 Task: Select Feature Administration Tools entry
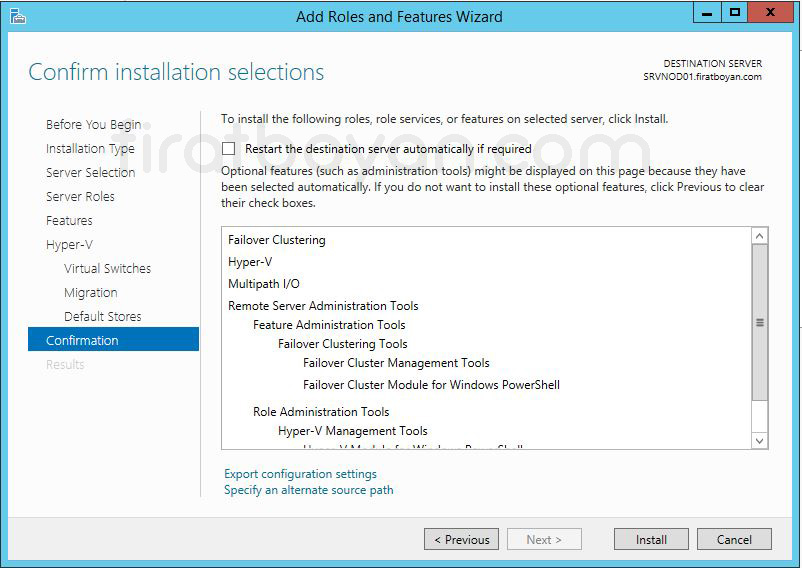click(x=329, y=325)
